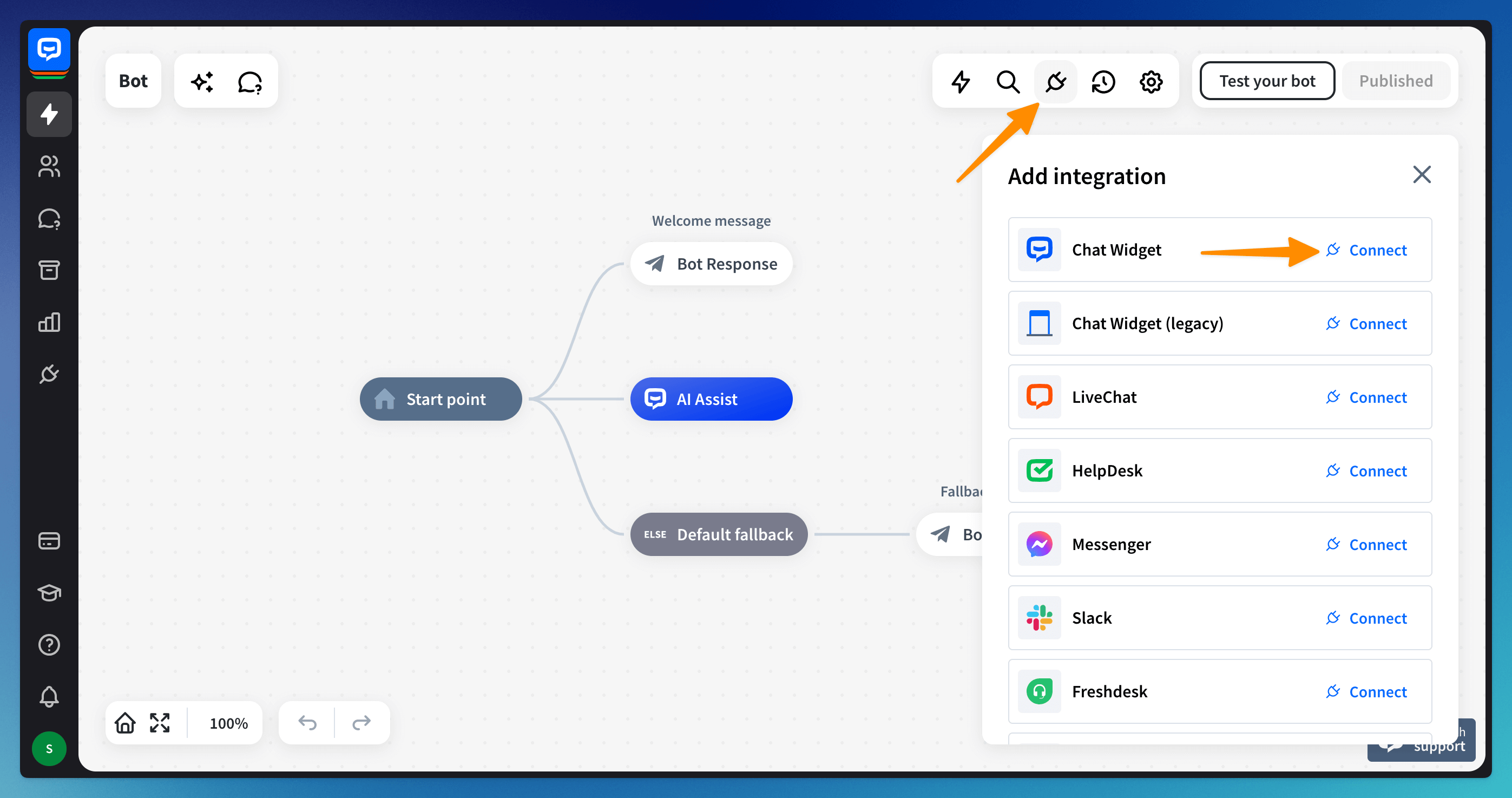Click the version history clock icon

pyautogui.click(x=1103, y=82)
